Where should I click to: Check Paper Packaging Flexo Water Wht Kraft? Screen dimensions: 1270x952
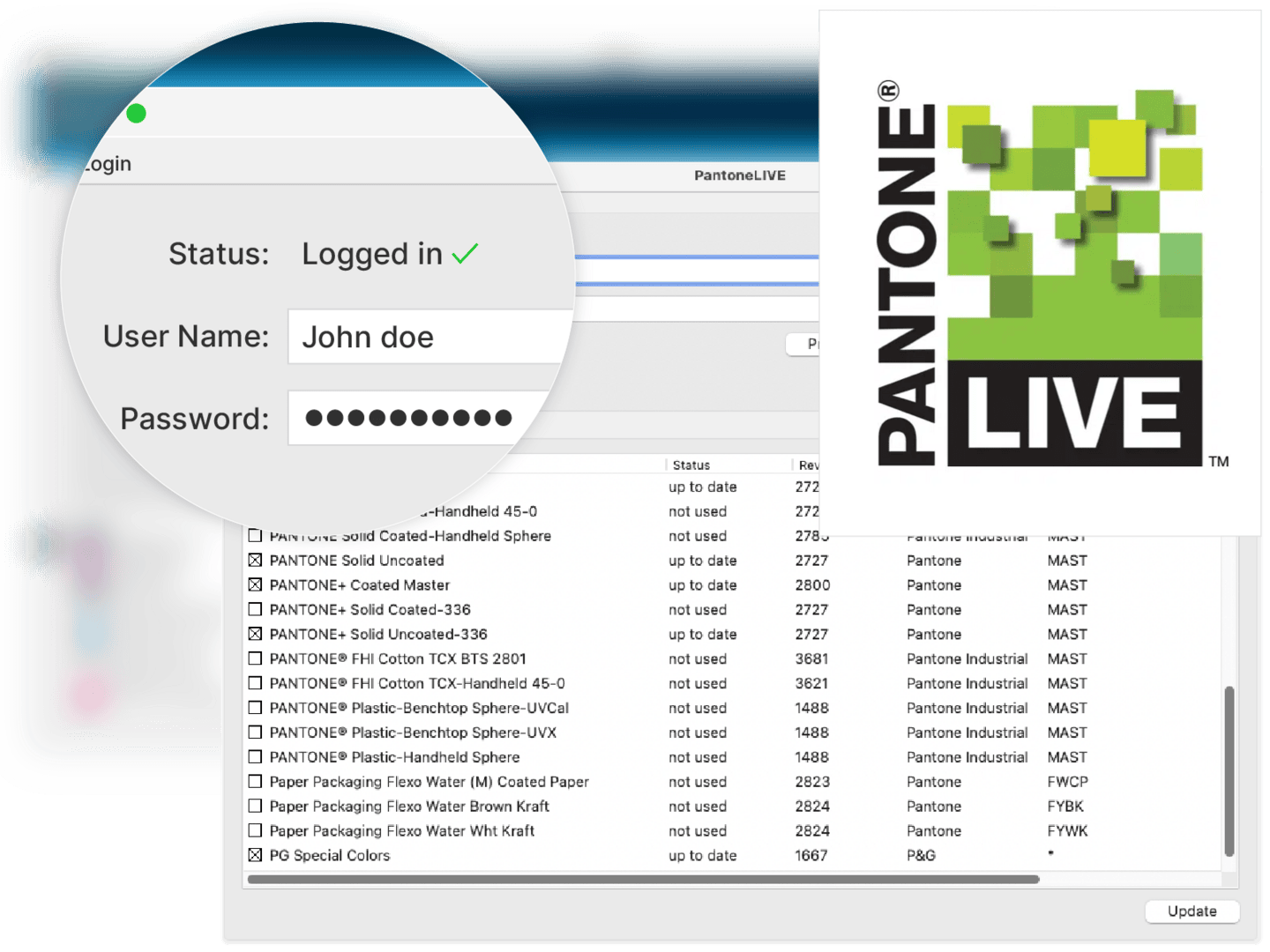coord(255,830)
